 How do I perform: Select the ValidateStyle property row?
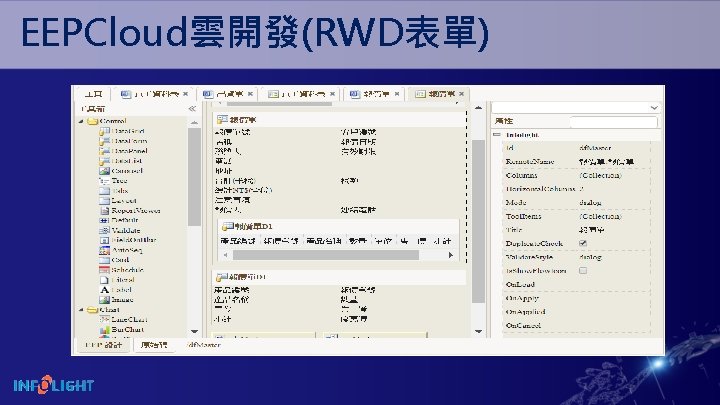pos(578,257)
